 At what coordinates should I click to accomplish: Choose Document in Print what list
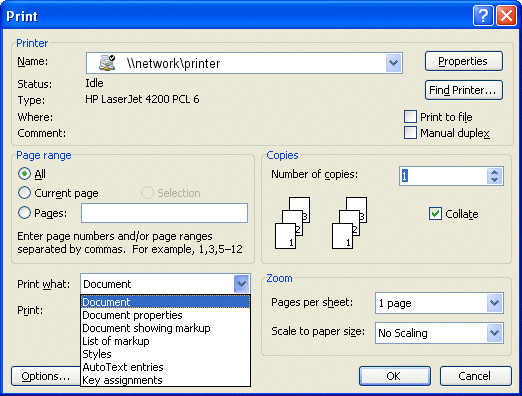(165, 302)
